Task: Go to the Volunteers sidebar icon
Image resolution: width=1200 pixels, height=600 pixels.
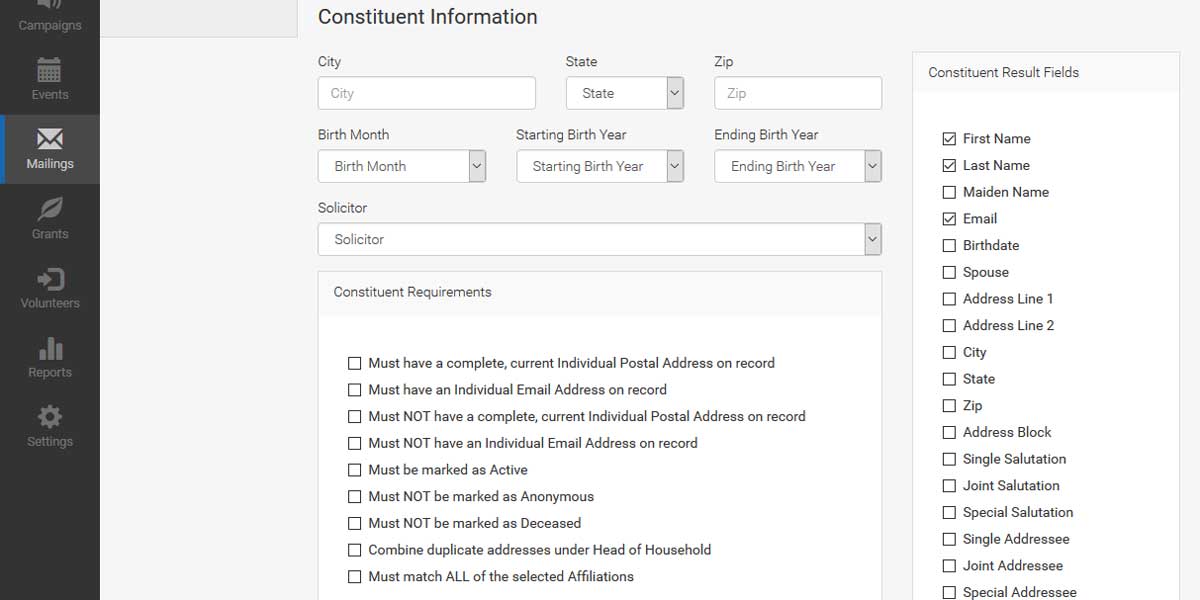Action: [50, 278]
